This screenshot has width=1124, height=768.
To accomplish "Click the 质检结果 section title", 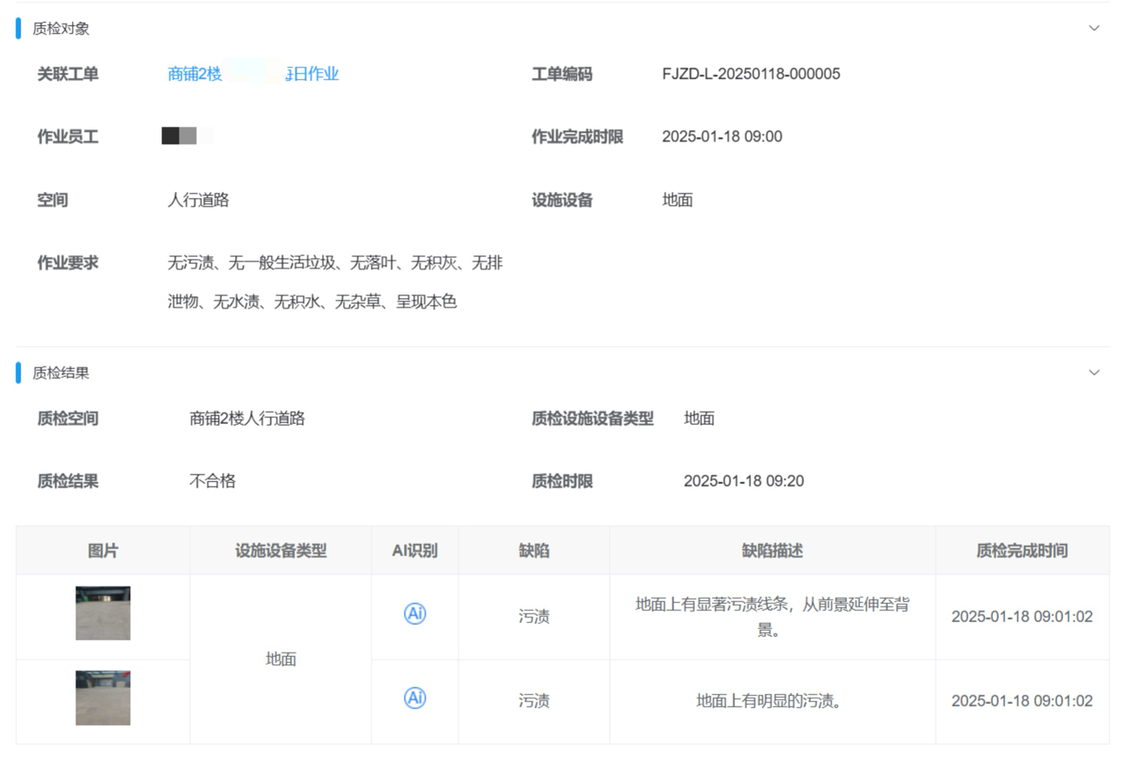I will coord(61,373).
